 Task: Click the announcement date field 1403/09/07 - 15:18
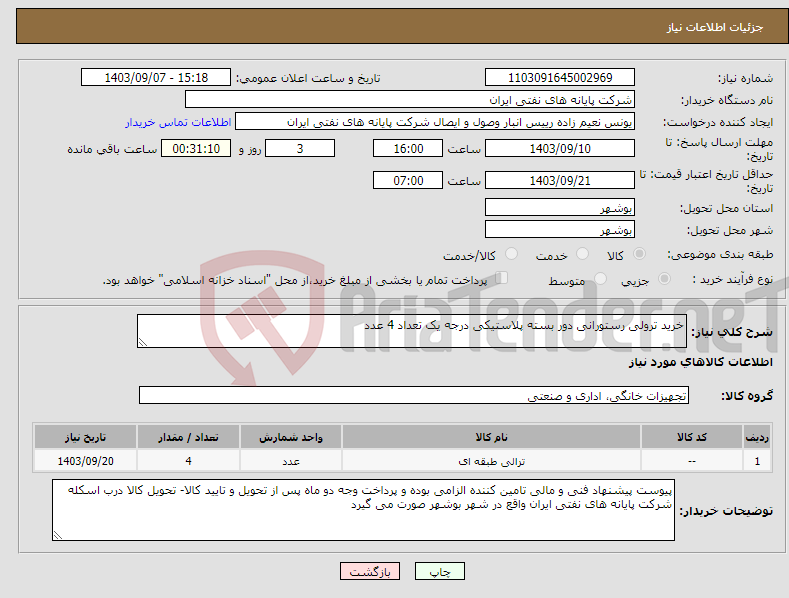[x=156, y=78]
